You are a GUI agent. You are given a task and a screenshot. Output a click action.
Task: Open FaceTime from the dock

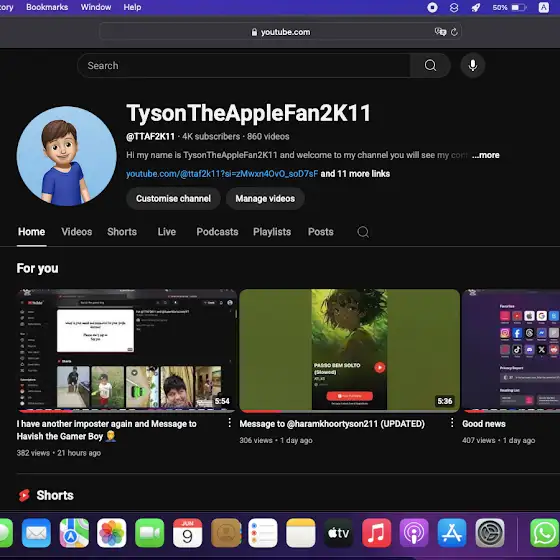[150, 533]
